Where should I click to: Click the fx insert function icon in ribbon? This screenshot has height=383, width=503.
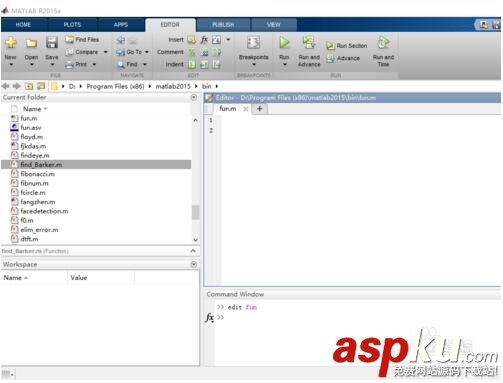tap(204, 40)
